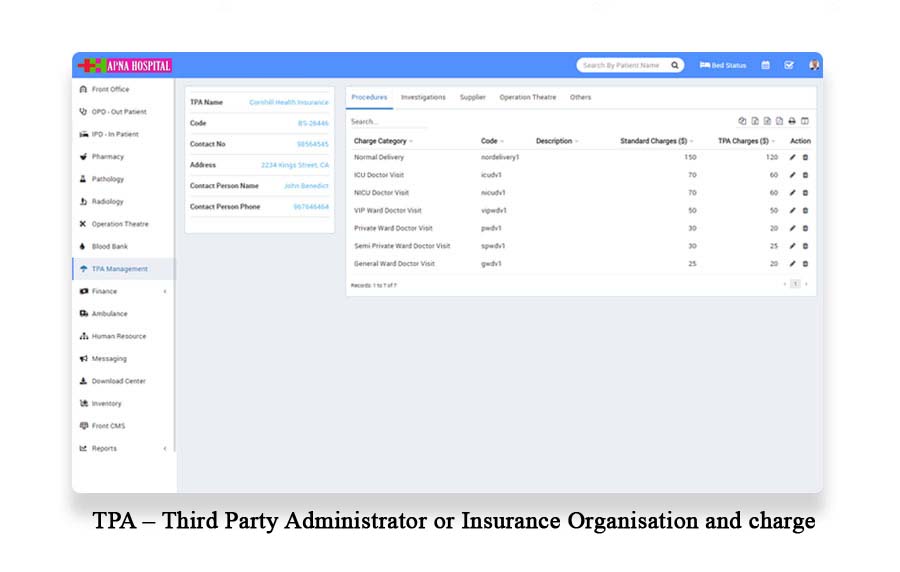The image size is (900, 572).
Task: Sort by Standard Charges ($) column
Action: (657, 141)
